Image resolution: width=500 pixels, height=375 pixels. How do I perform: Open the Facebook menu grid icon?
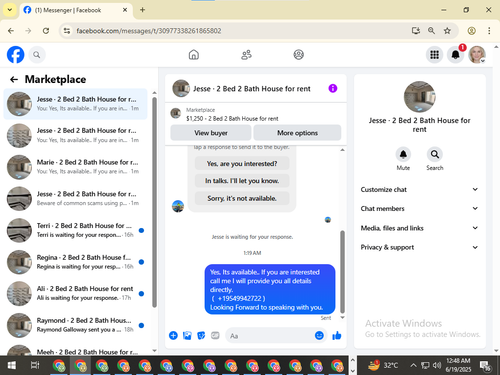[x=434, y=55]
